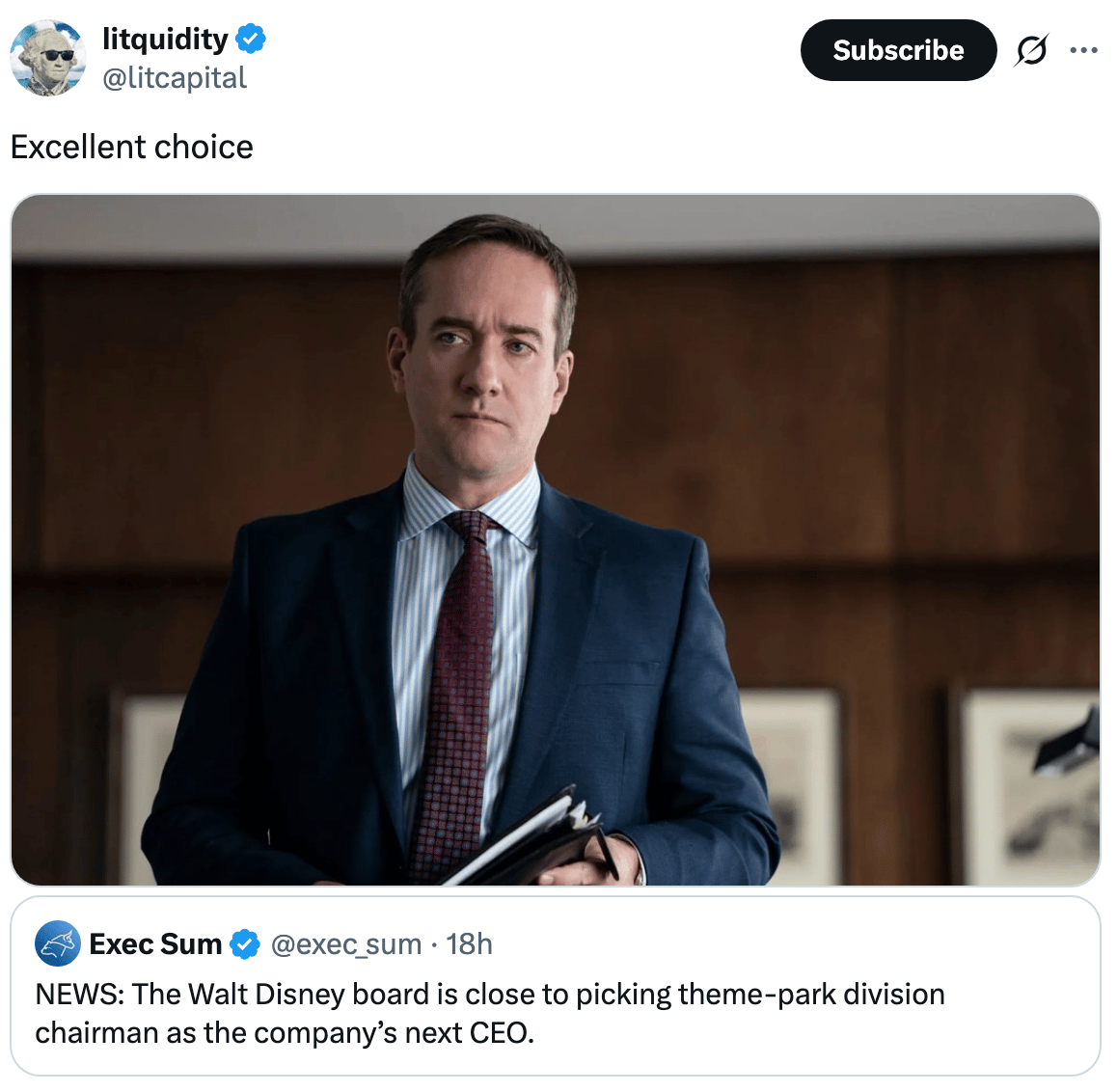Open the three-dot more options menu
This screenshot has width=1117, height=1092.
(1083, 50)
